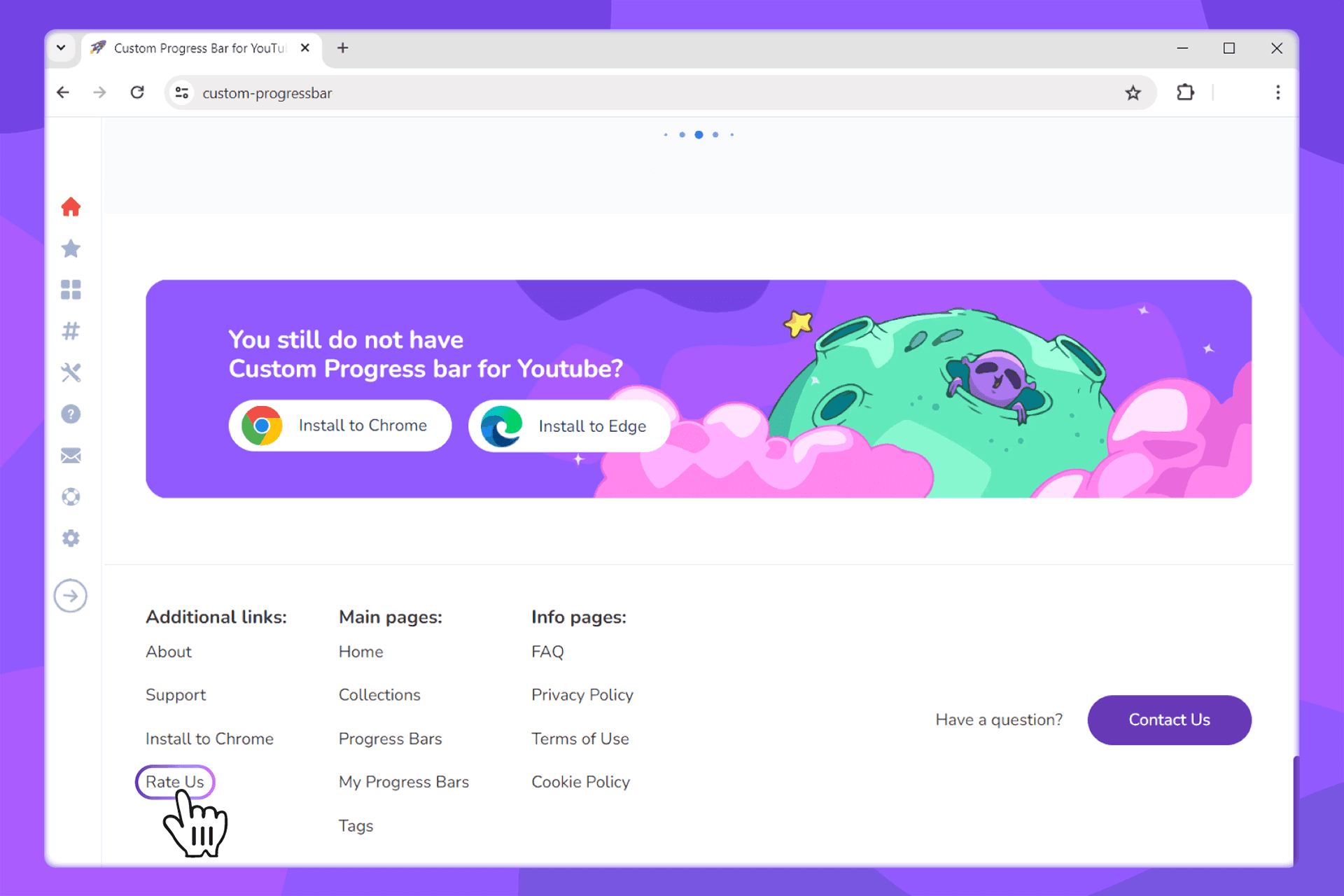Open the tab search dropdown arrow

[x=61, y=48]
